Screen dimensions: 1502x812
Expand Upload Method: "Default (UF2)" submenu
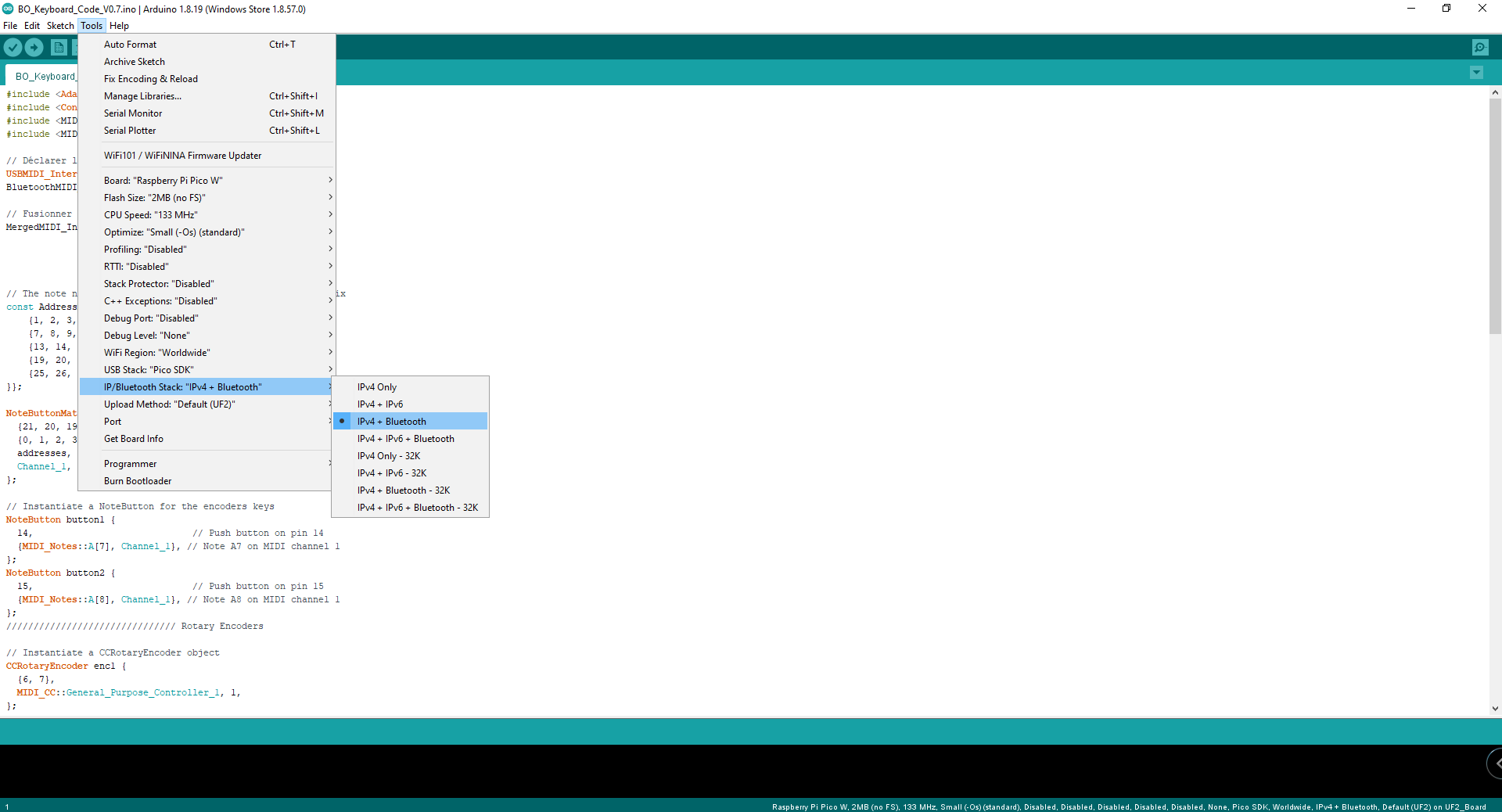[207, 404]
